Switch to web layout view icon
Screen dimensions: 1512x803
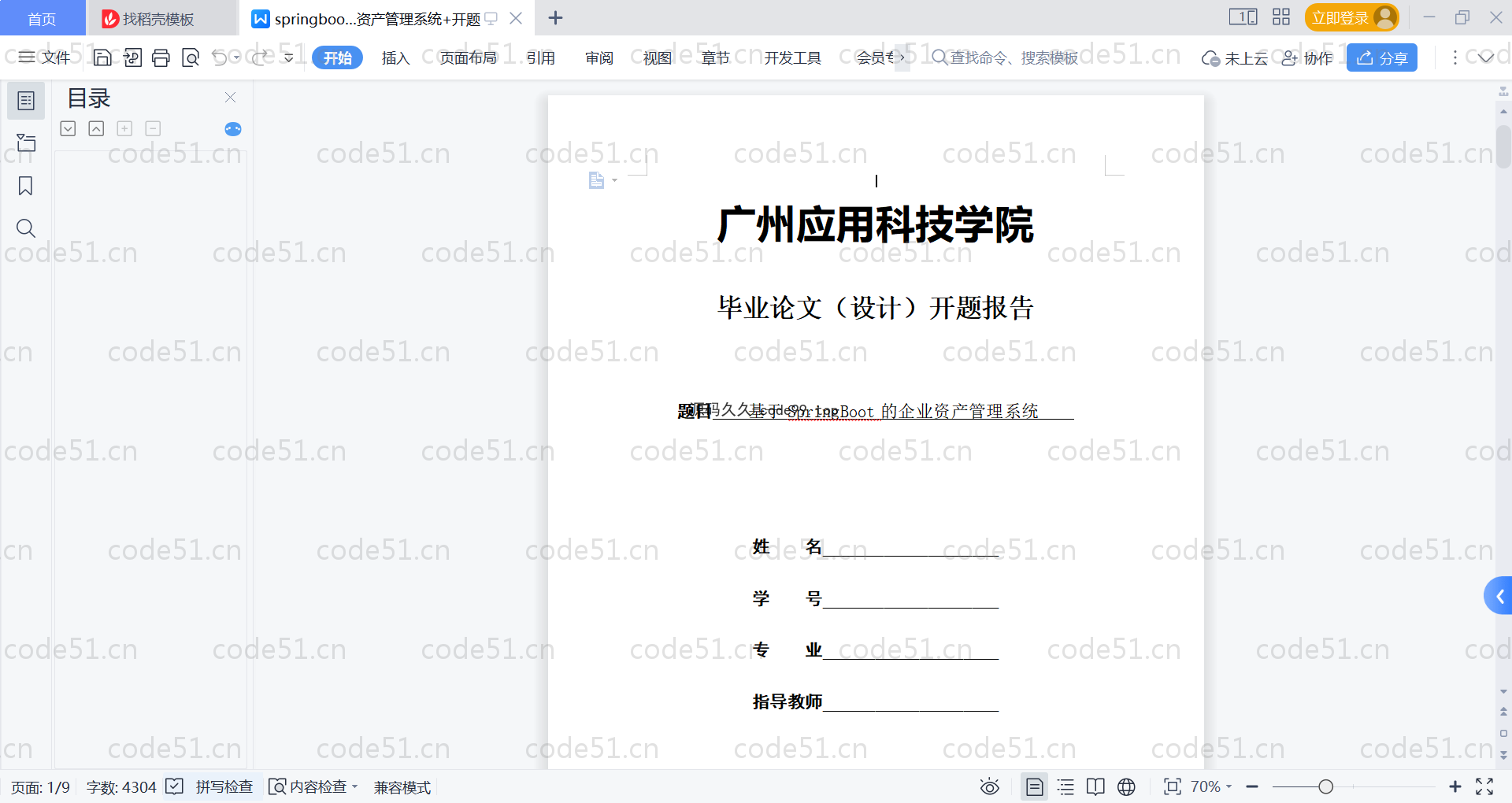[1126, 786]
